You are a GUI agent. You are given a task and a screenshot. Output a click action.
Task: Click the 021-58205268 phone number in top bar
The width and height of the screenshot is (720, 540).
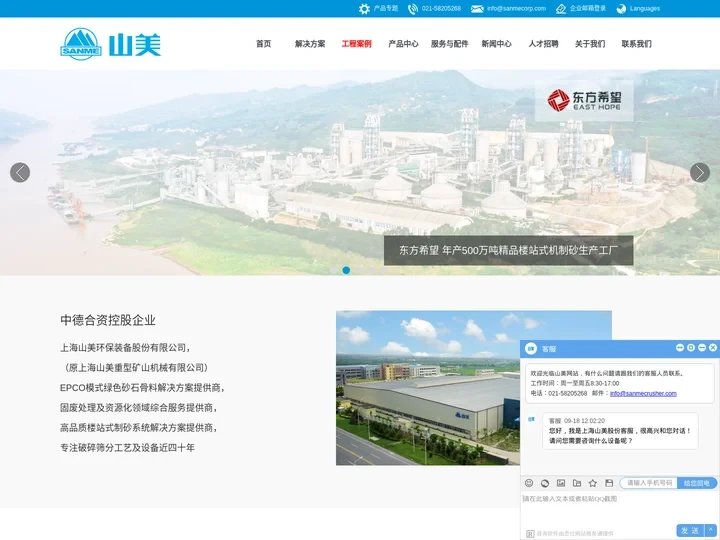[x=441, y=8]
